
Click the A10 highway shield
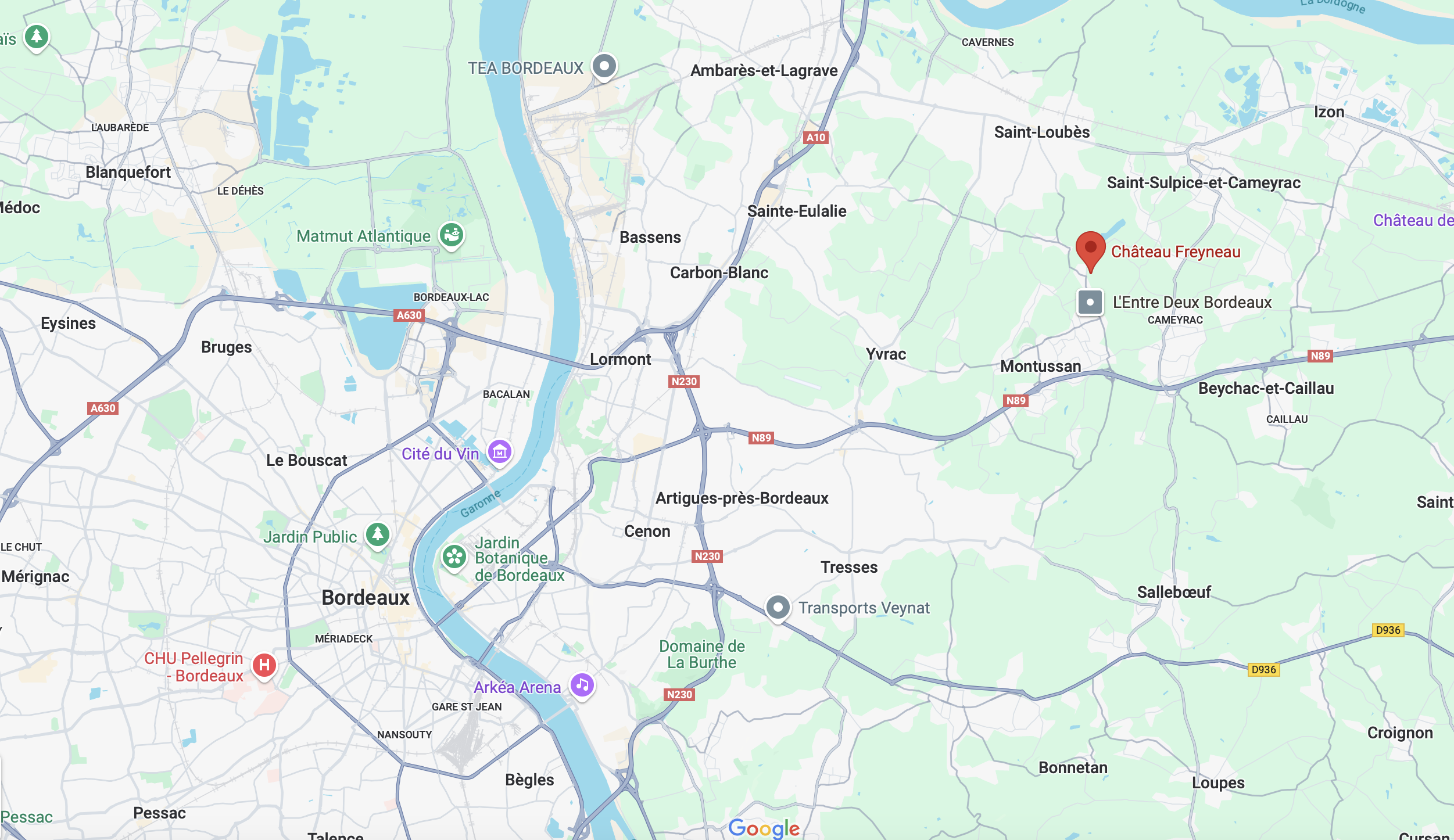coord(816,138)
